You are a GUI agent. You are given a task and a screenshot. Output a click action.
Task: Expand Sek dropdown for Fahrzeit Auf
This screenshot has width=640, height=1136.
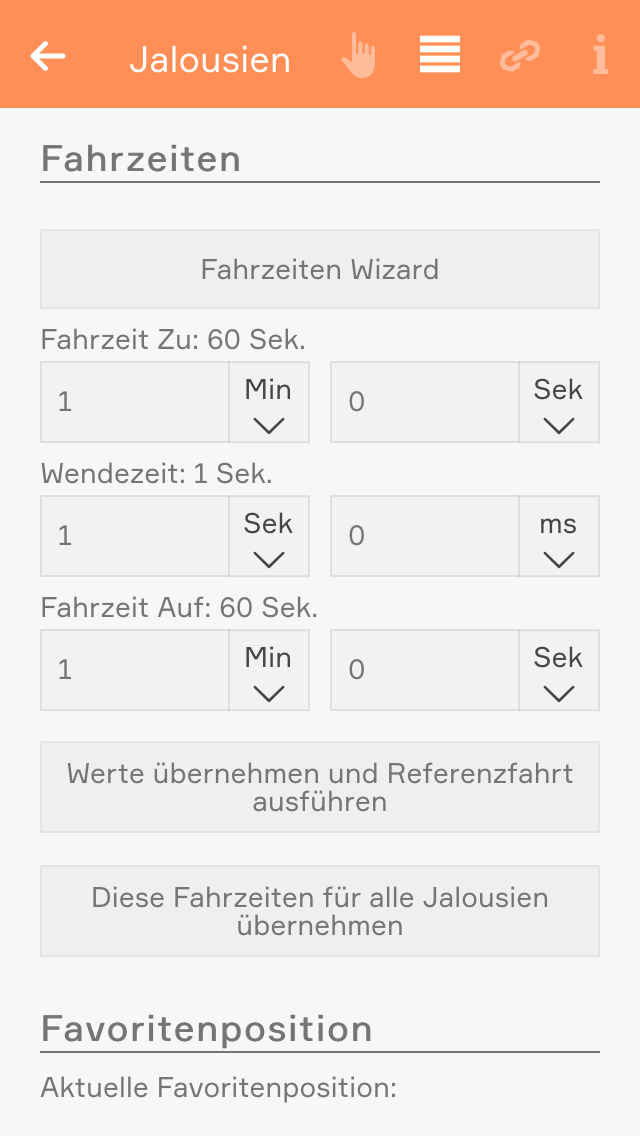pos(559,671)
